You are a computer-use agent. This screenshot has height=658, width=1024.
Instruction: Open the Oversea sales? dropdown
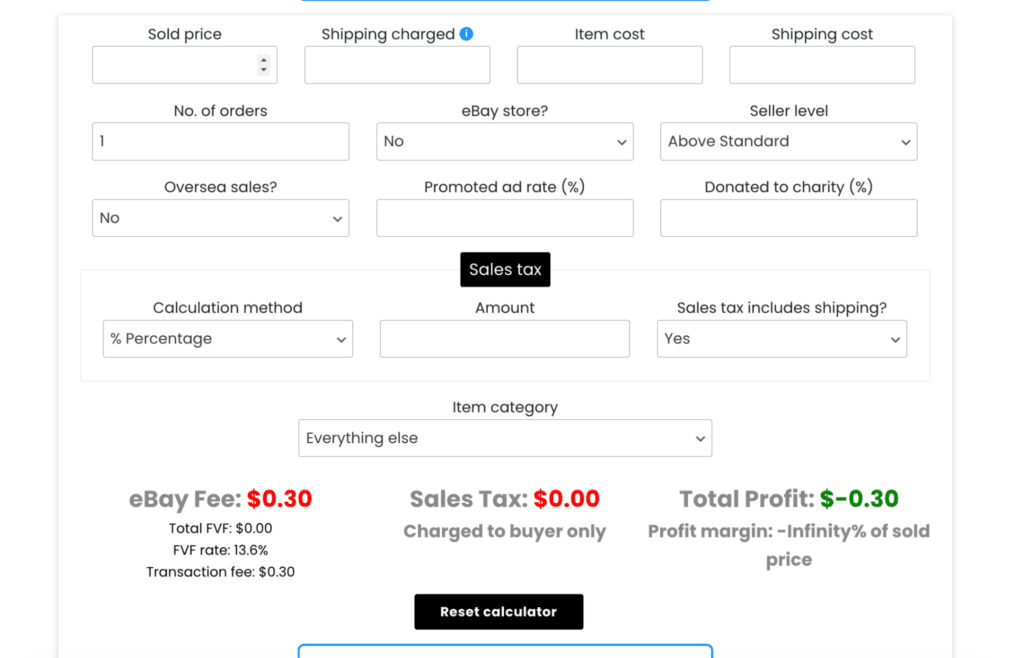(220, 217)
